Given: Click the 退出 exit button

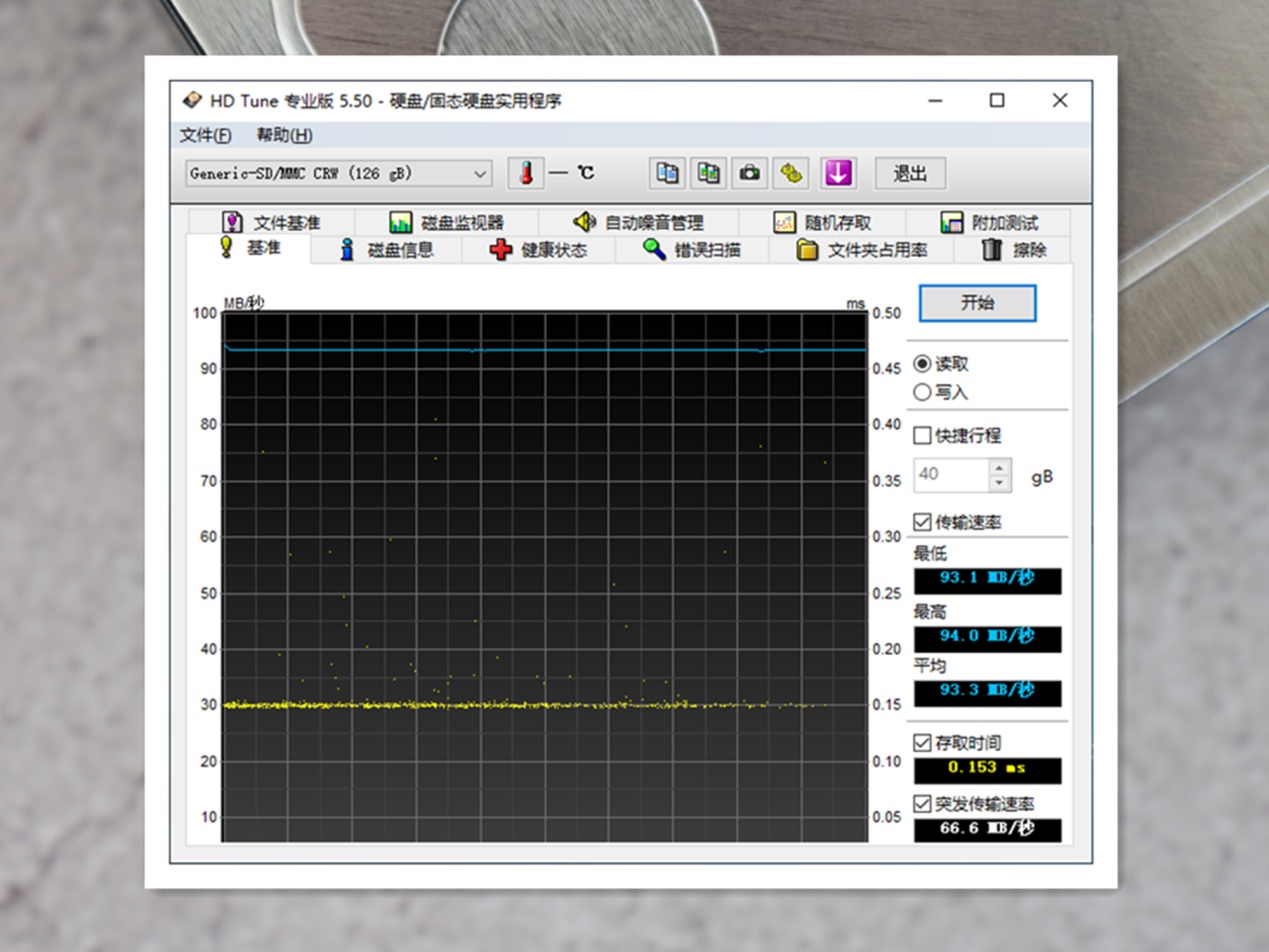Looking at the screenshot, I should click(909, 173).
